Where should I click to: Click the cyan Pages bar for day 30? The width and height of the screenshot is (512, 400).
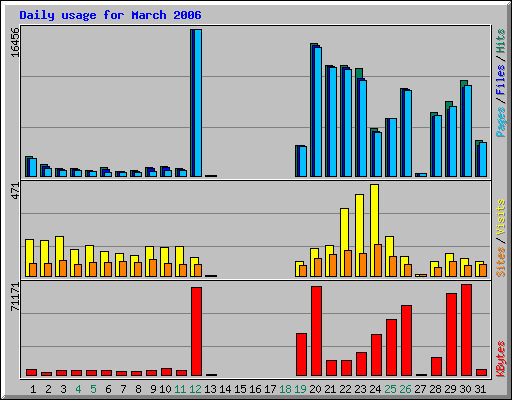pos(468,131)
